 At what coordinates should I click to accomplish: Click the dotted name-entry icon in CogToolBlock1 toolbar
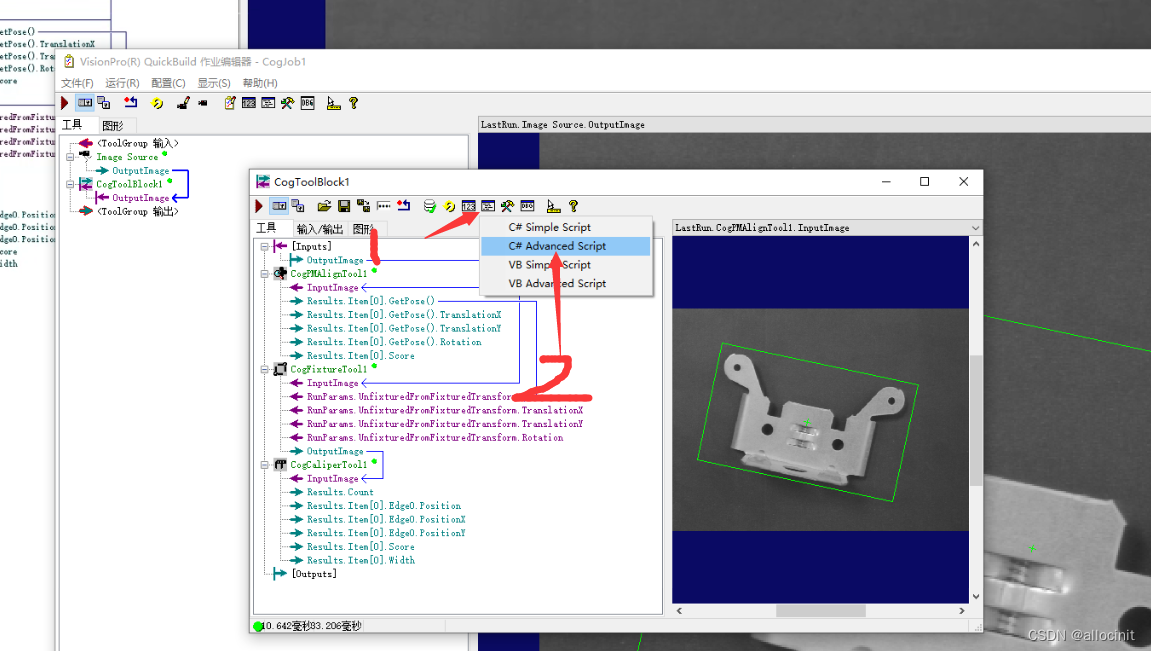click(x=383, y=206)
